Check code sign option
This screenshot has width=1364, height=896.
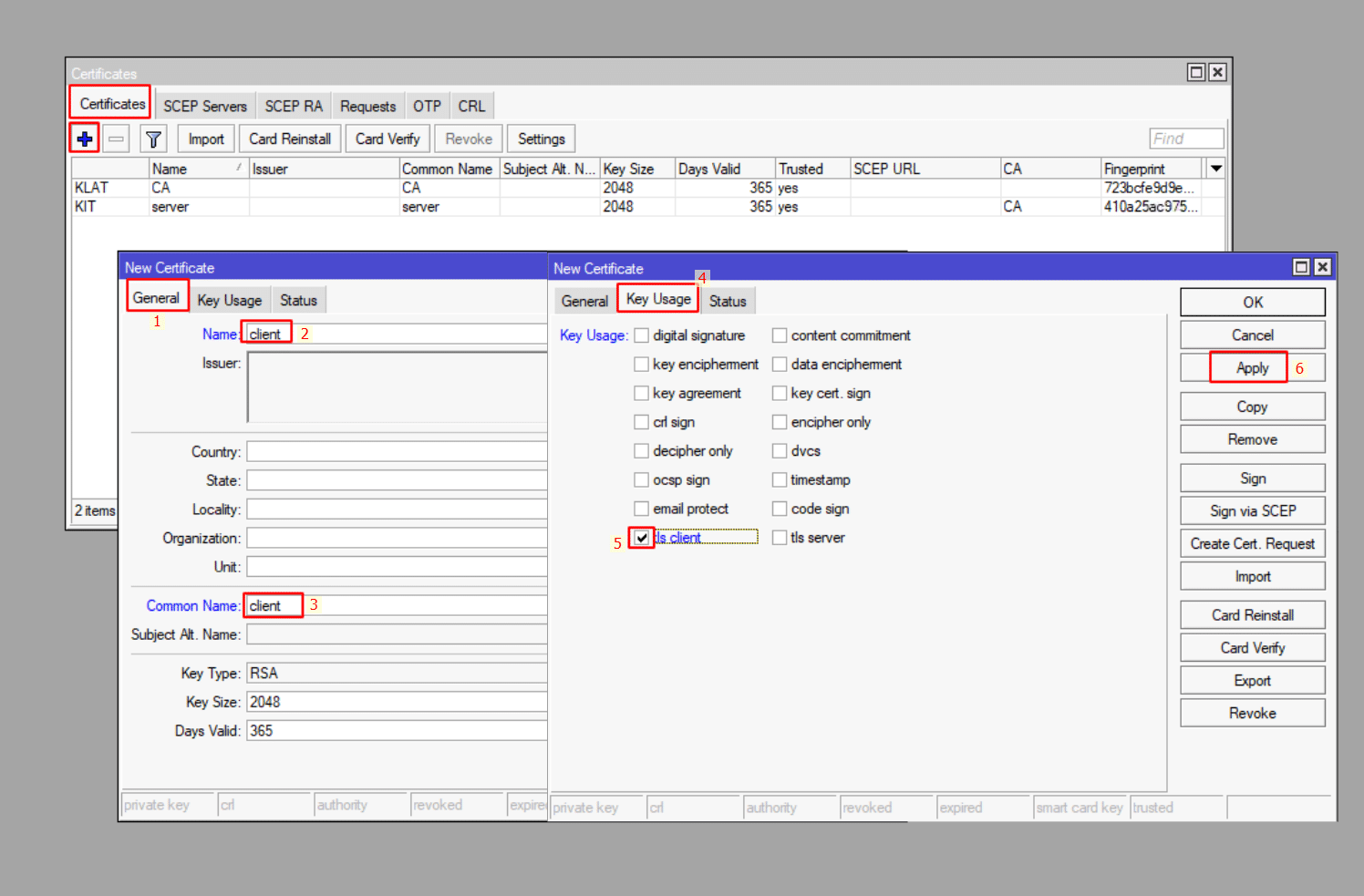click(x=780, y=509)
